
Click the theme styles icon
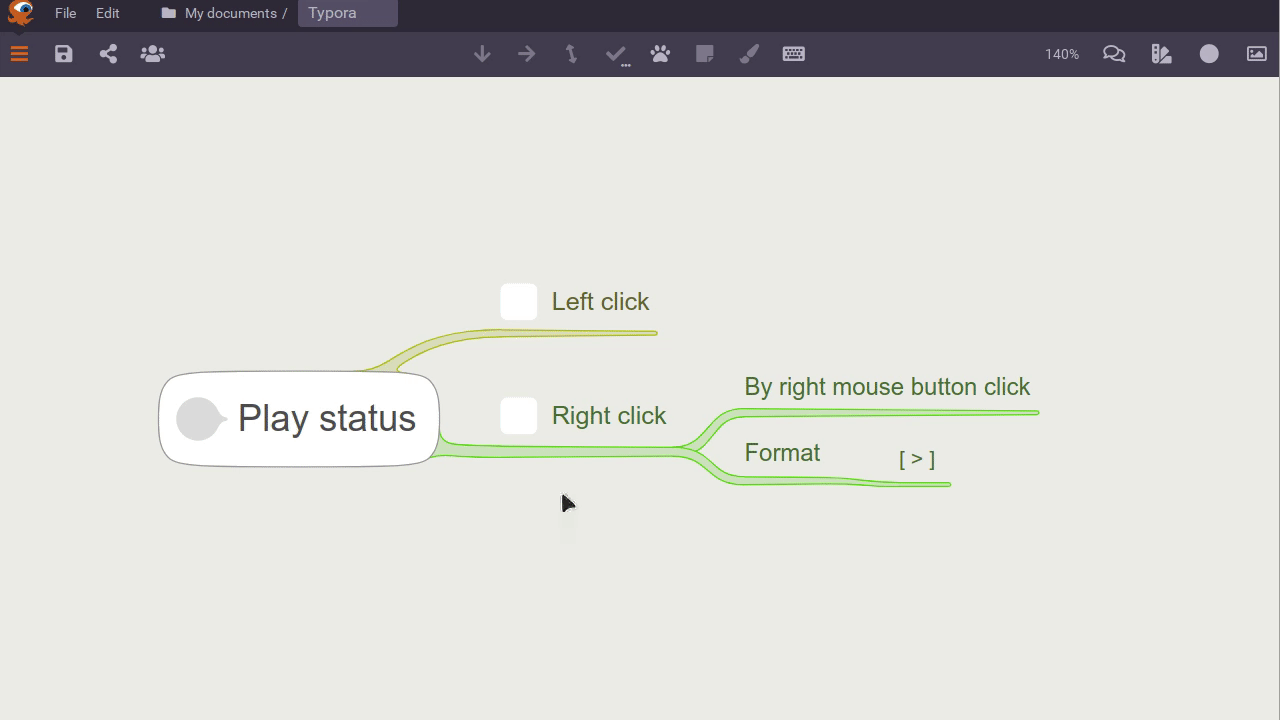(x=1161, y=54)
